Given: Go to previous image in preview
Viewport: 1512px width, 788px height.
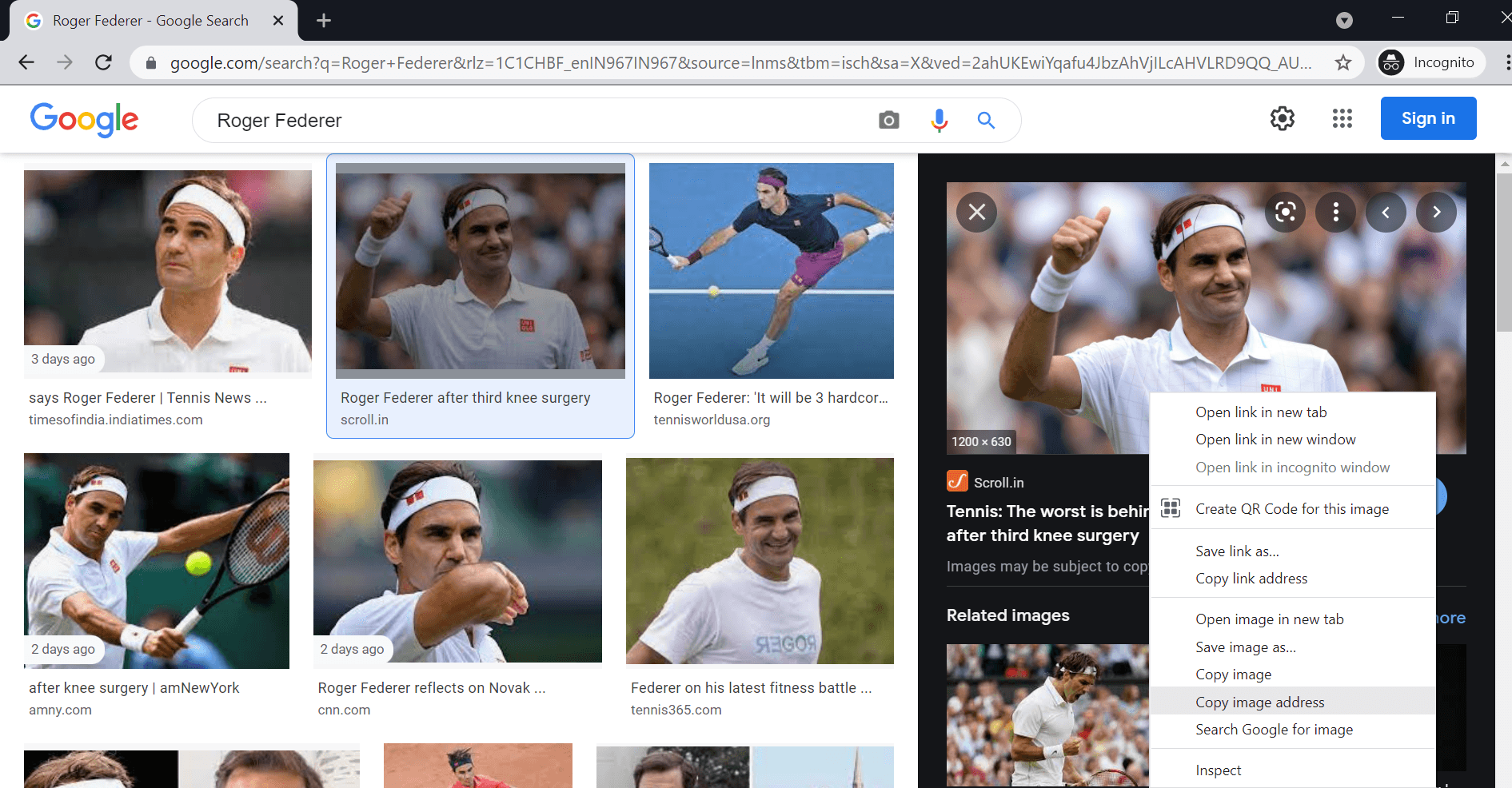Looking at the screenshot, I should pyautogui.click(x=1386, y=212).
